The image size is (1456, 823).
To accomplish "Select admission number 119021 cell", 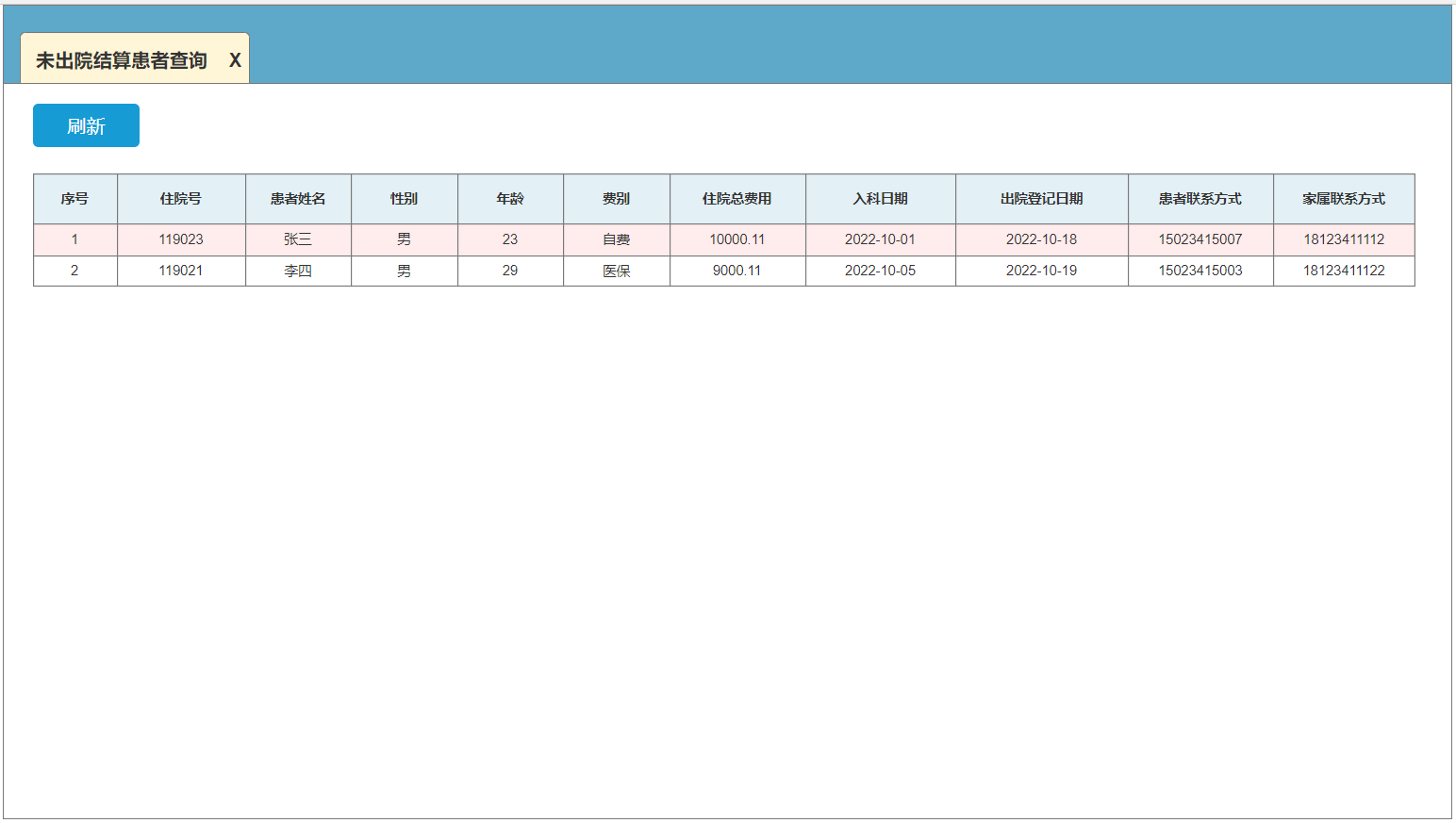I will point(181,271).
